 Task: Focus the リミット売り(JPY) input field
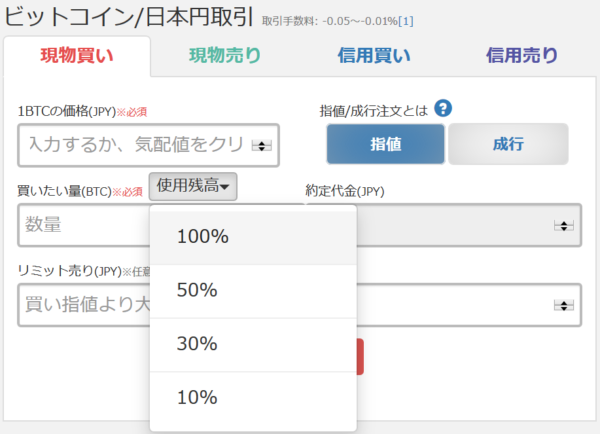coord(84,305)
